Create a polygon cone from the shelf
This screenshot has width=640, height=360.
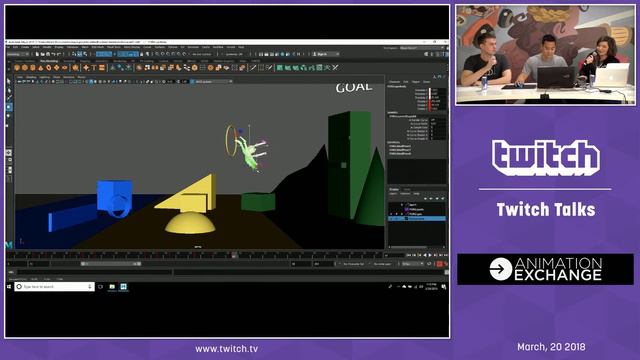(40, 68)
